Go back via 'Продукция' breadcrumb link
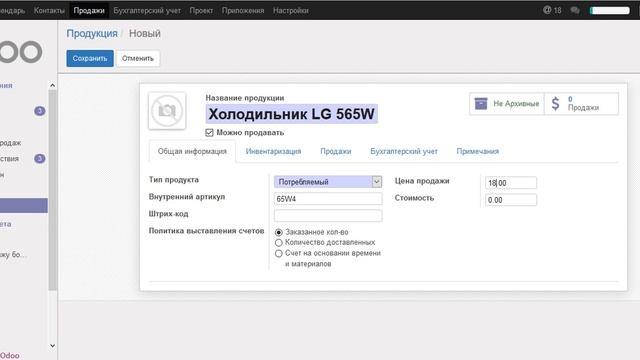 (x=92, y=33)
